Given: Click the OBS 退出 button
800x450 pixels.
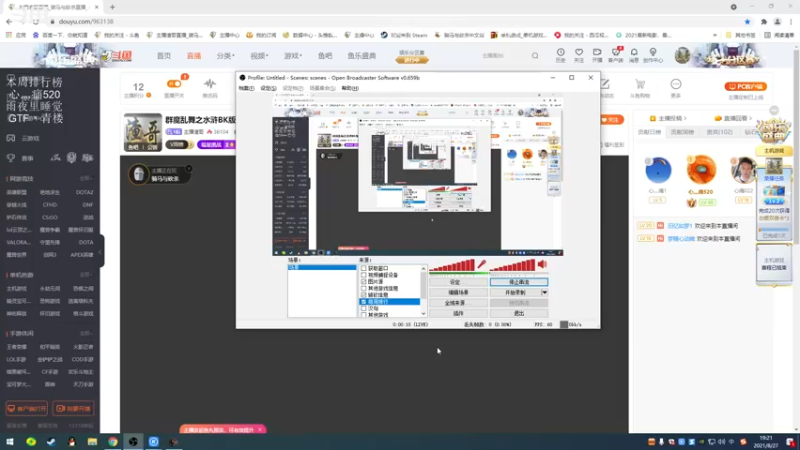Looking at the screenshot, I should (519, 313).
